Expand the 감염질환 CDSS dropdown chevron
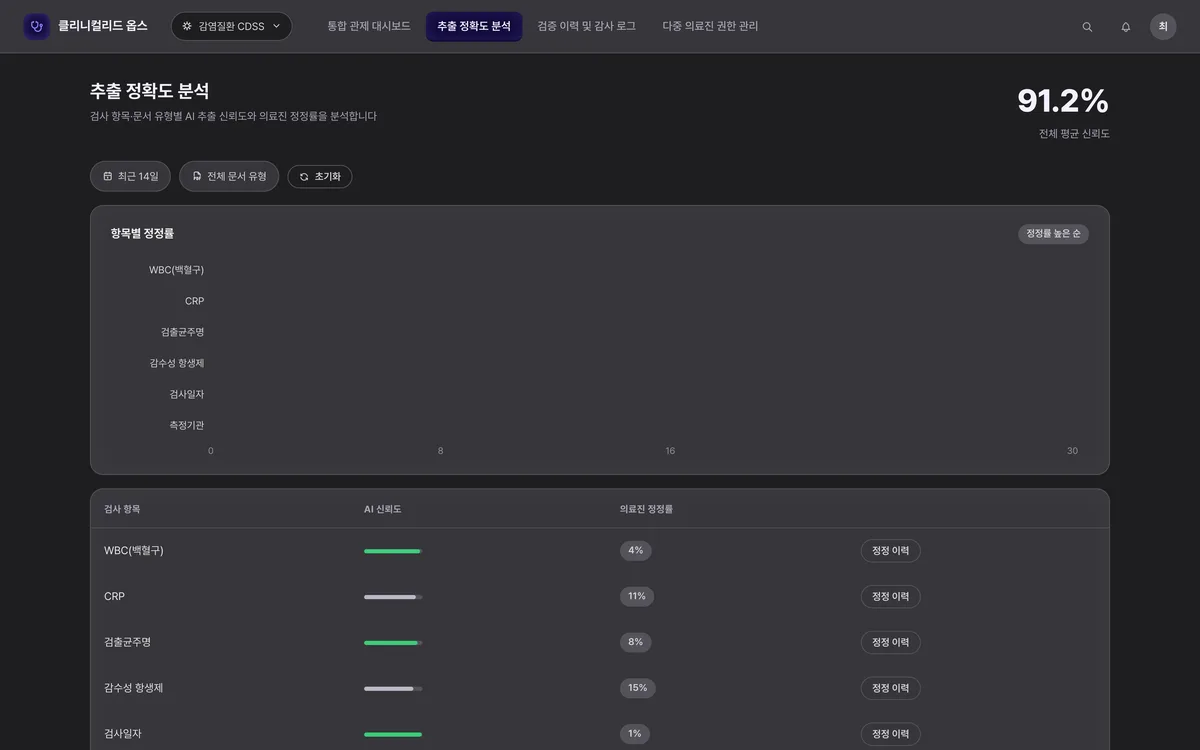 (276, 26)
